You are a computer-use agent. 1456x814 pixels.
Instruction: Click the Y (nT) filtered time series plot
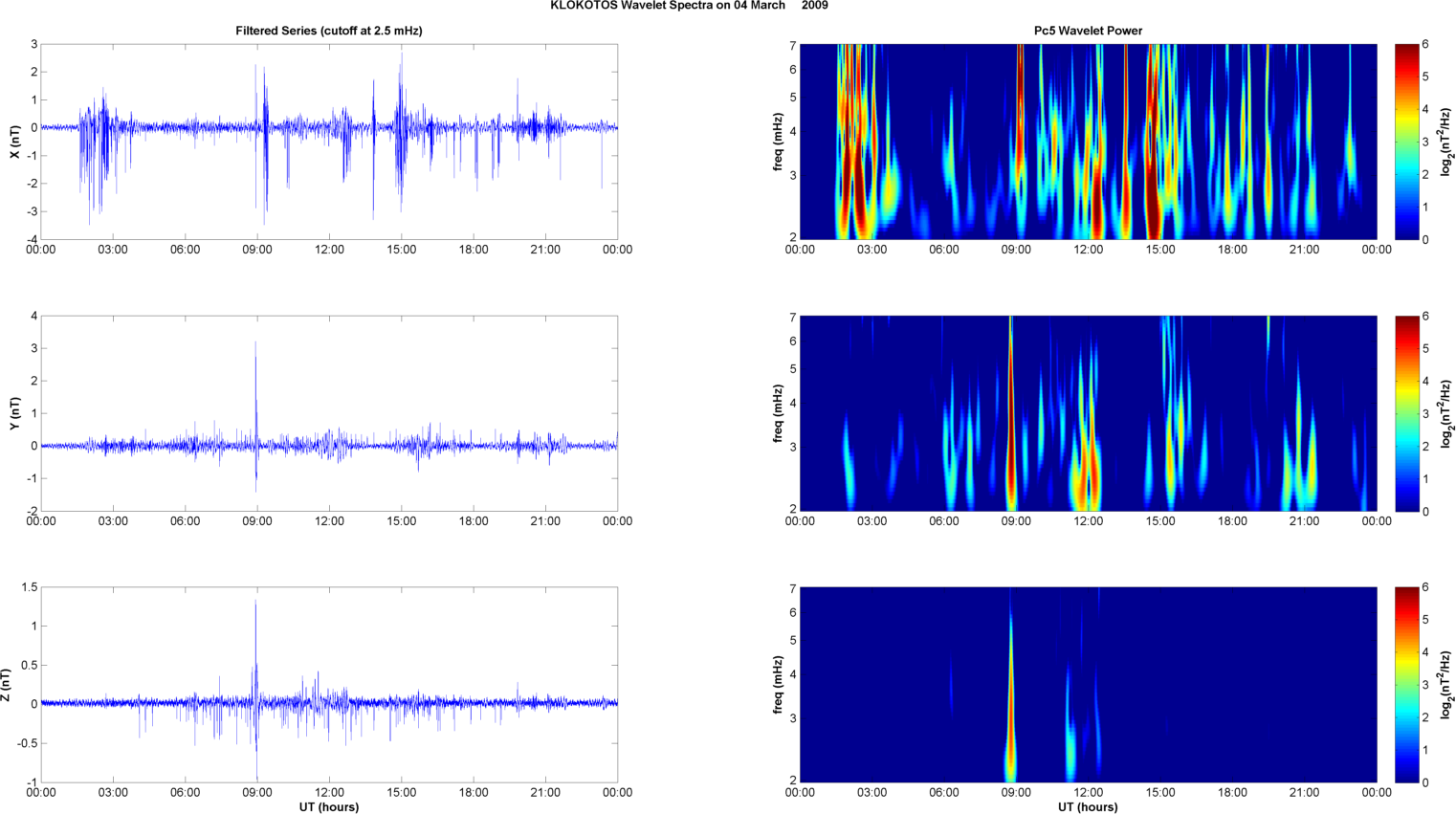point(329,413)
